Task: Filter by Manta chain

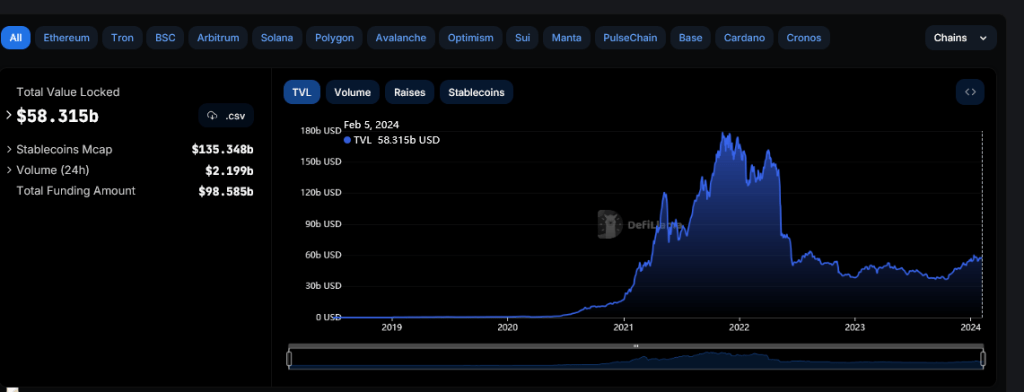Action: pos(566,38)
